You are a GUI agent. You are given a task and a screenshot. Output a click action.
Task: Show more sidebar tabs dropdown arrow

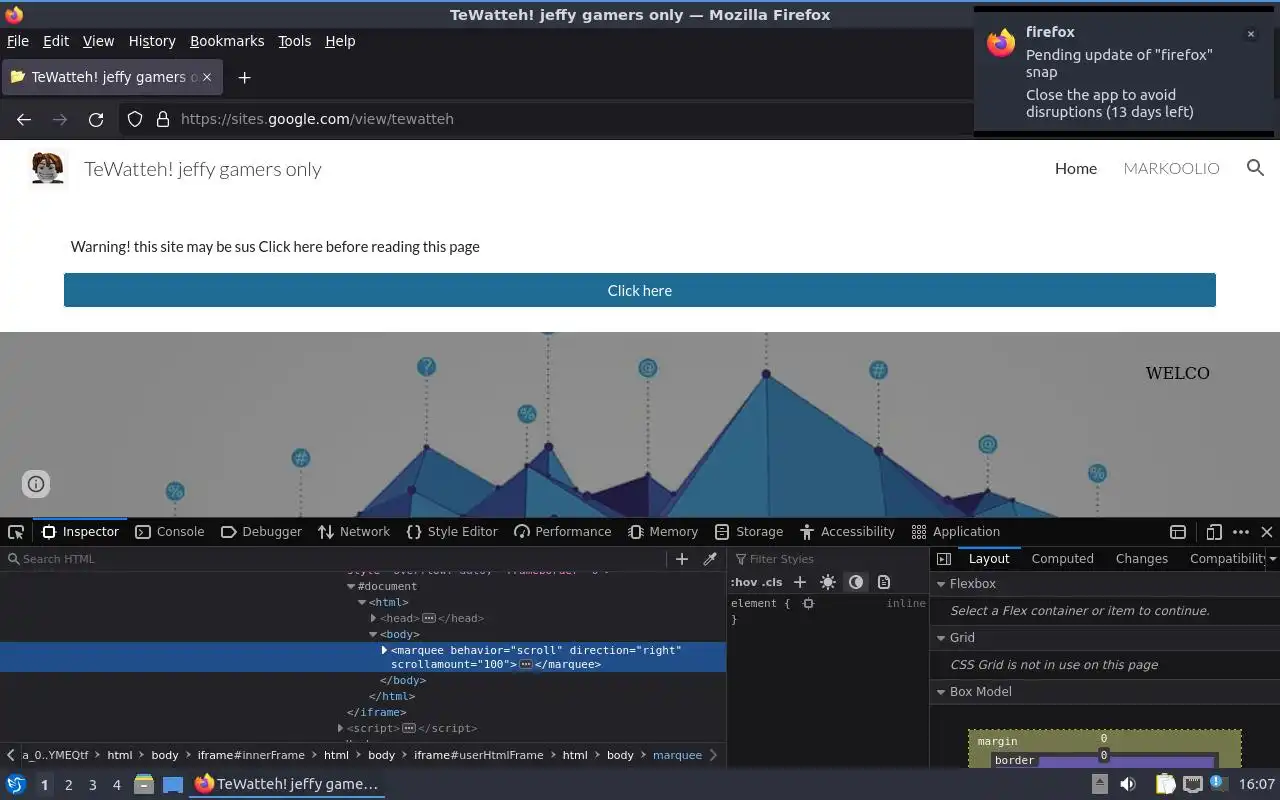pyautogui.click(x=1273, y=559)
